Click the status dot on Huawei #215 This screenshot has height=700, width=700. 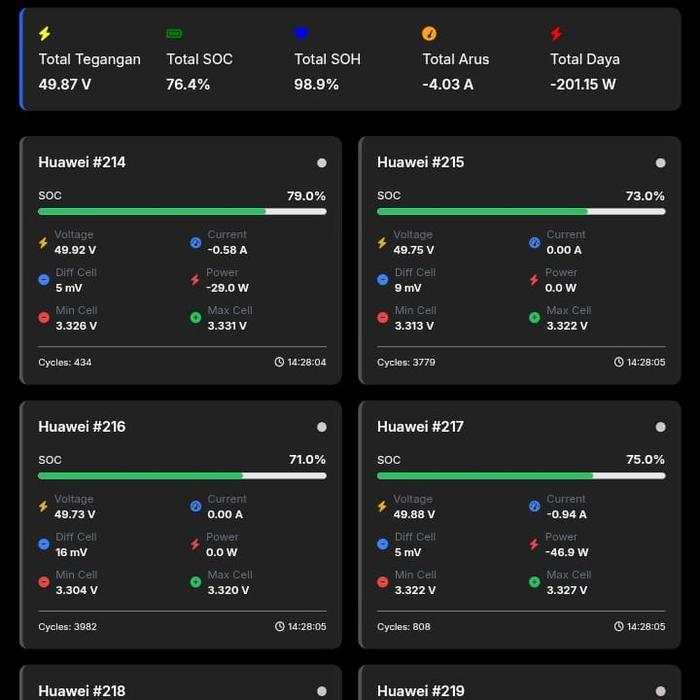pos(661,163)
